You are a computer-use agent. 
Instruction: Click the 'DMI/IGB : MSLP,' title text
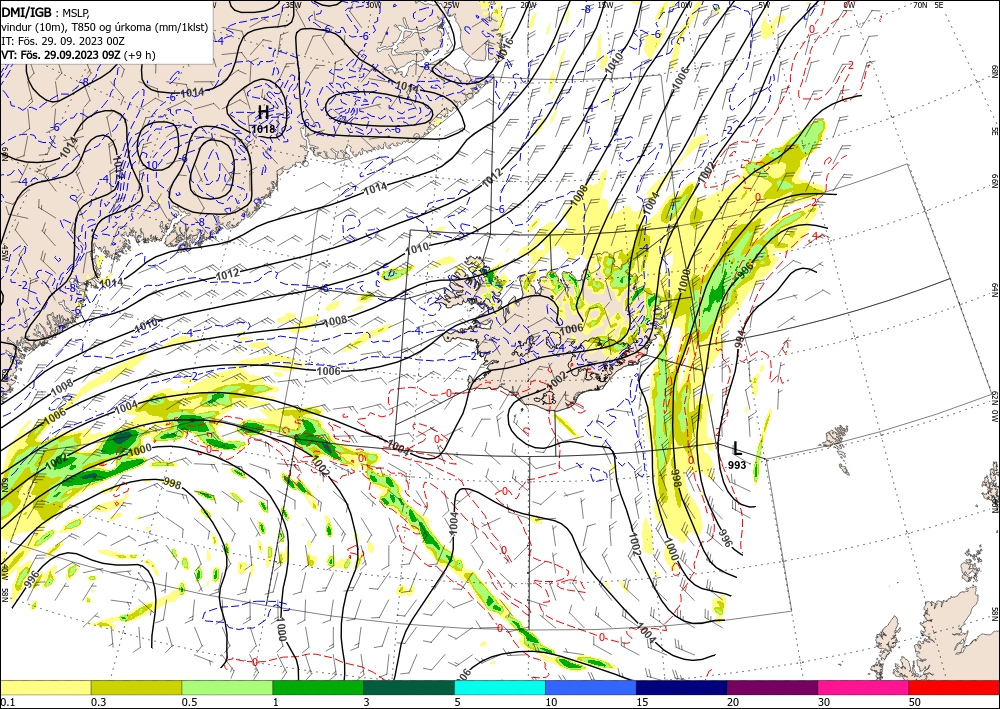click(x=45, y=11)
